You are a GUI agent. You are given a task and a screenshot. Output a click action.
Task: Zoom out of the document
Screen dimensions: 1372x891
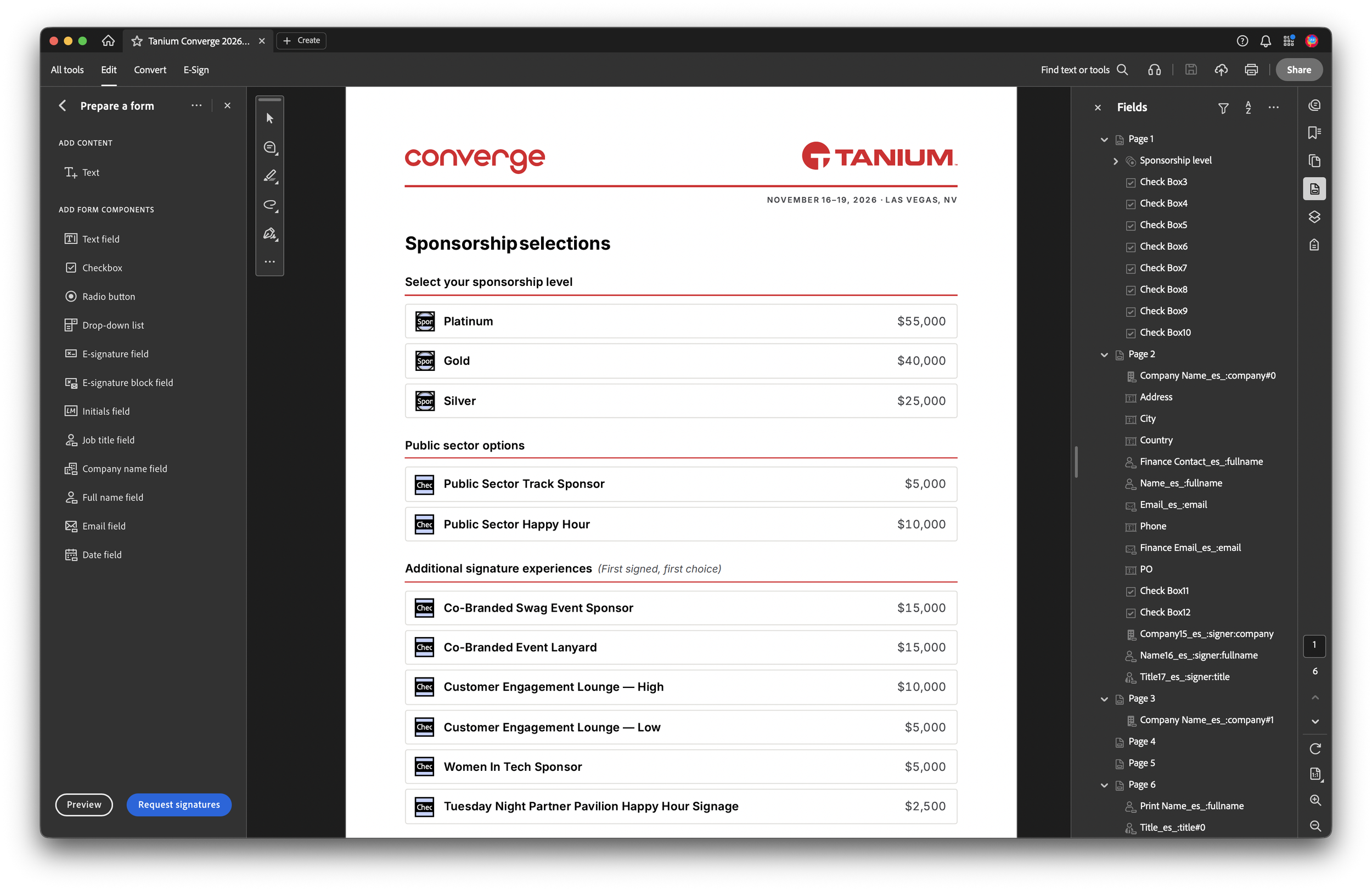tap(1315, 826)
